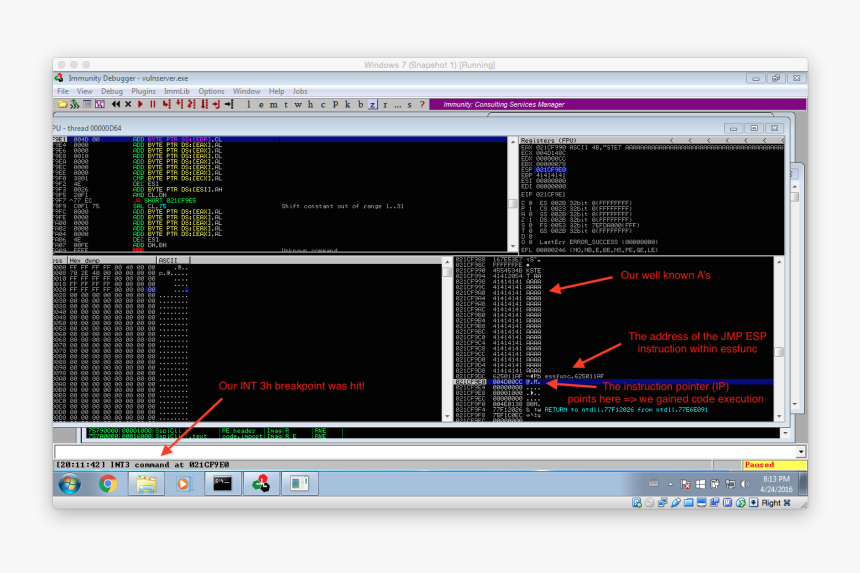This screenshot has height=573, width=860.
Task: Click the highlighted 'z' toolbar button
Action: click(x=372, y=104)
